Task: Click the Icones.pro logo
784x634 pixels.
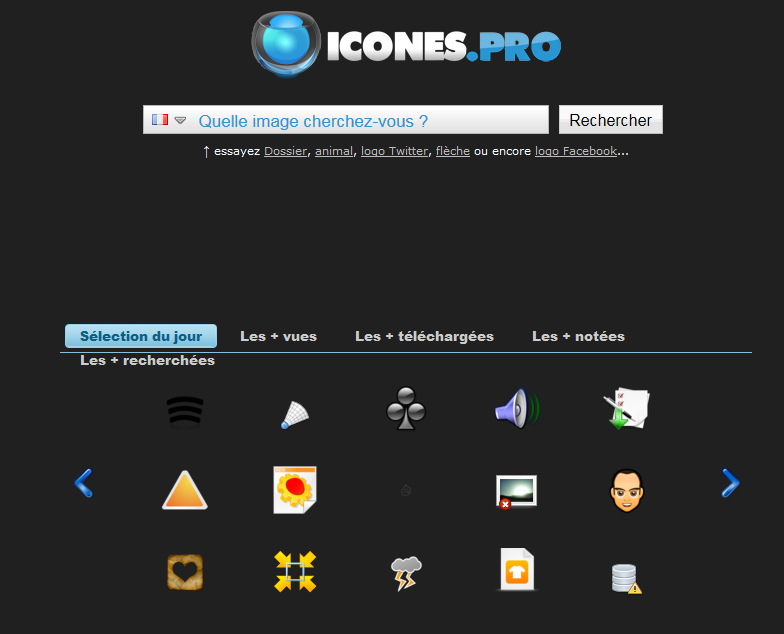Action: tap(406, 44)
